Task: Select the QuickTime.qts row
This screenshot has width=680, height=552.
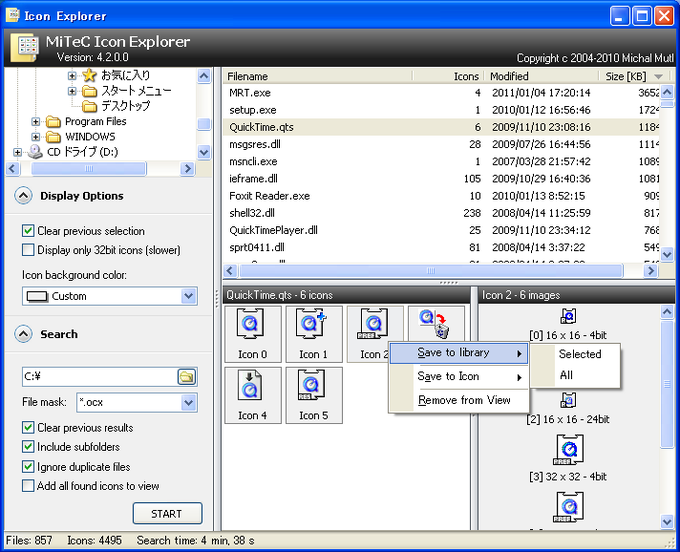Action: tap(441, 127)
